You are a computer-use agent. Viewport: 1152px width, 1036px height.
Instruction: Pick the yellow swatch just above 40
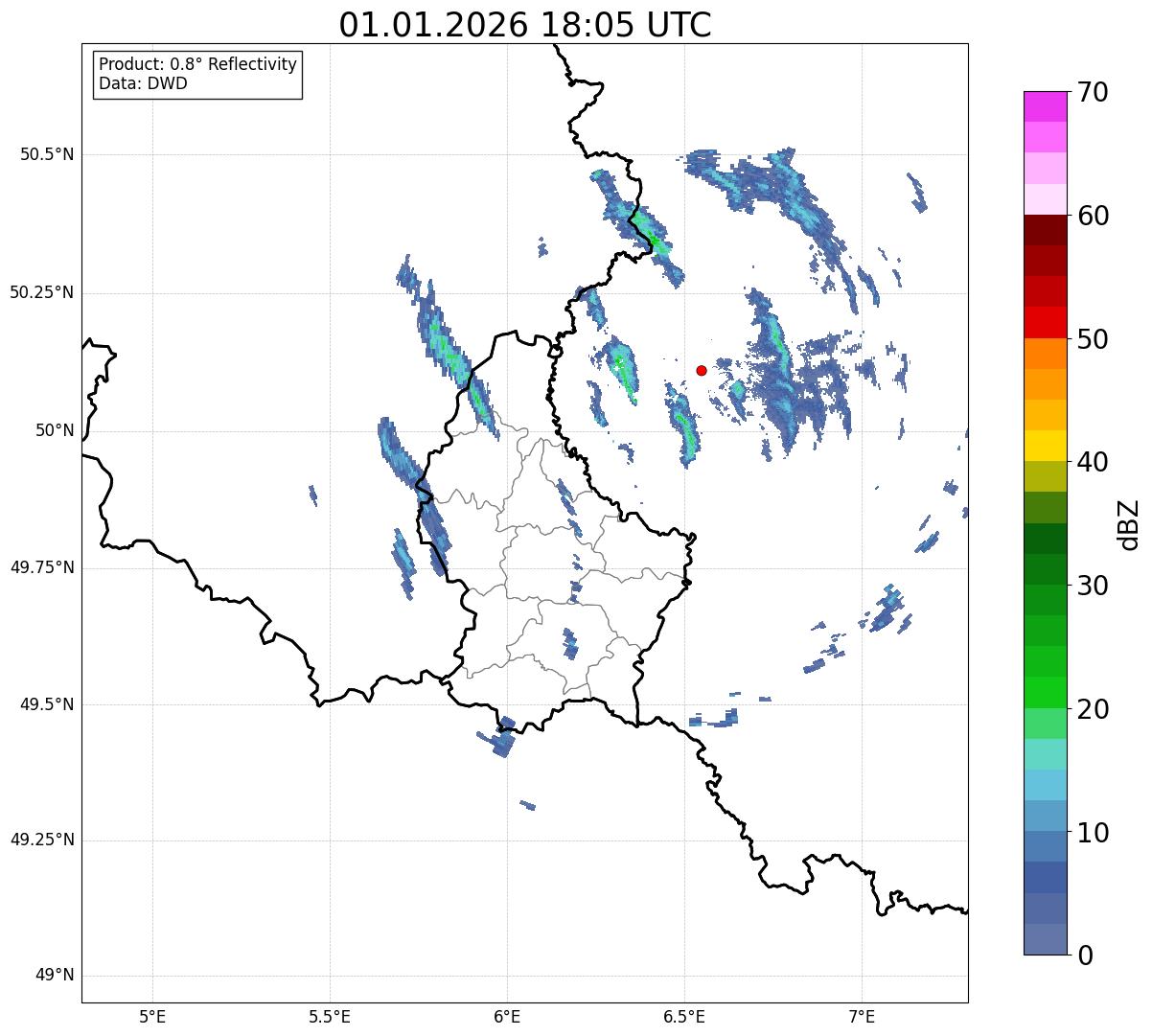pos(1046,446)
